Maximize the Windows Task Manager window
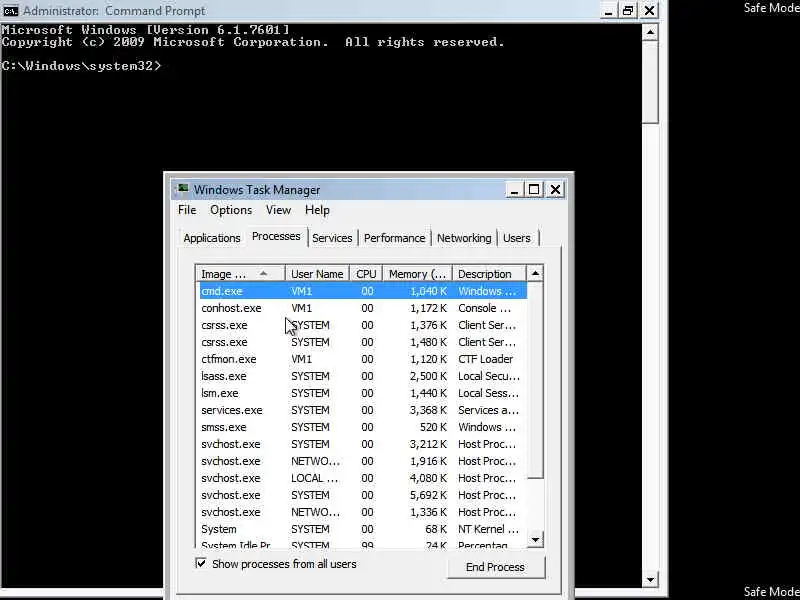 534,190
